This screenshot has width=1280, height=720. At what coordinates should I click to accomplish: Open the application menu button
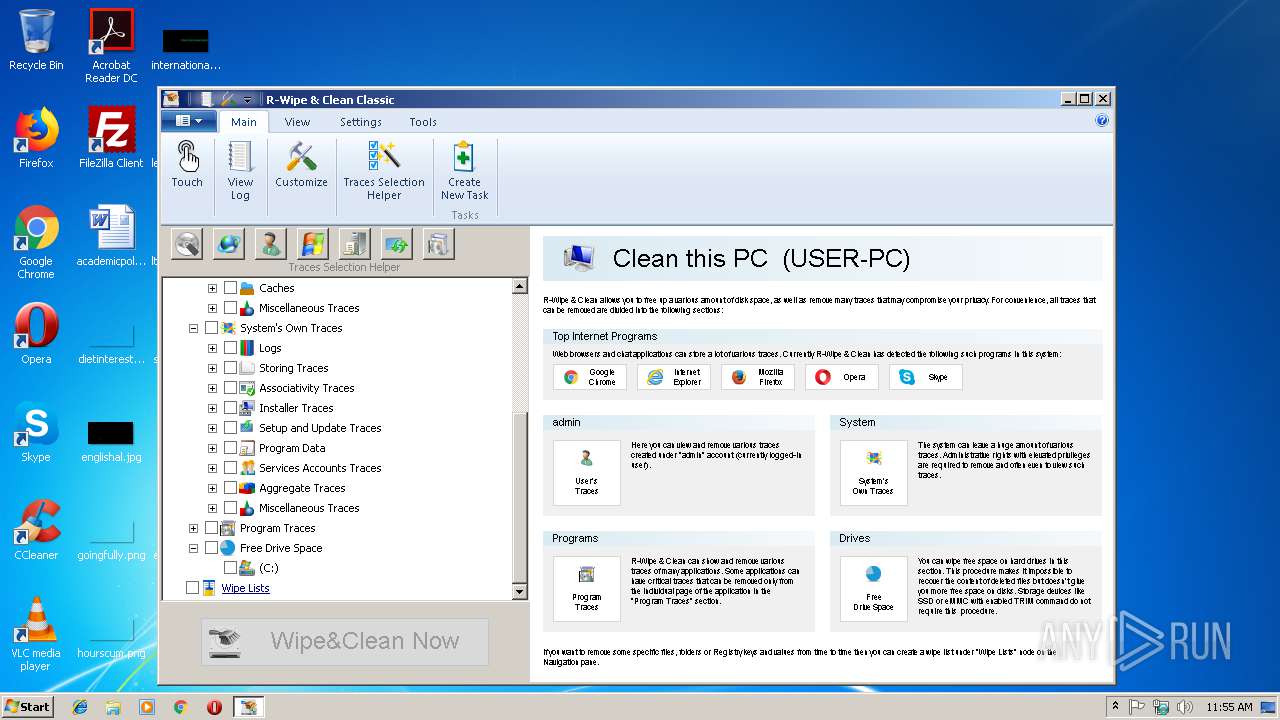[x=188, y=121]
